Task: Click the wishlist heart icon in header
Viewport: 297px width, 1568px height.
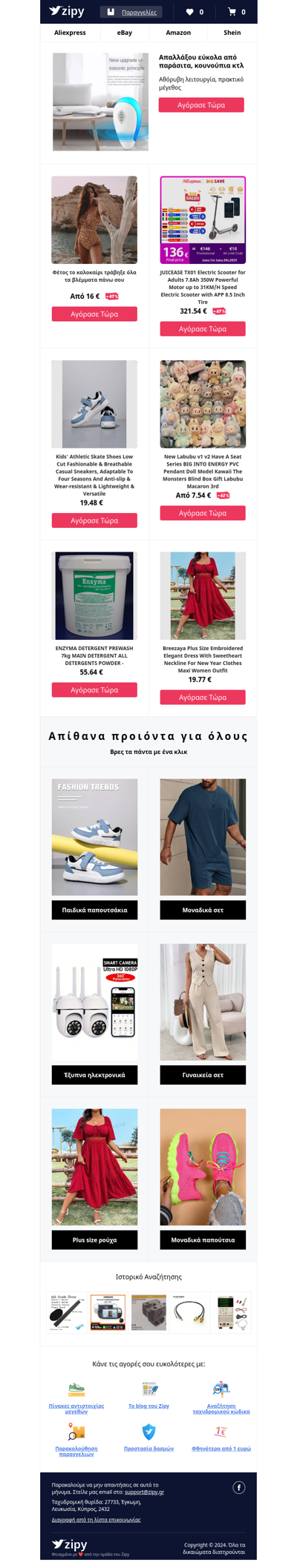Action: 189,12
